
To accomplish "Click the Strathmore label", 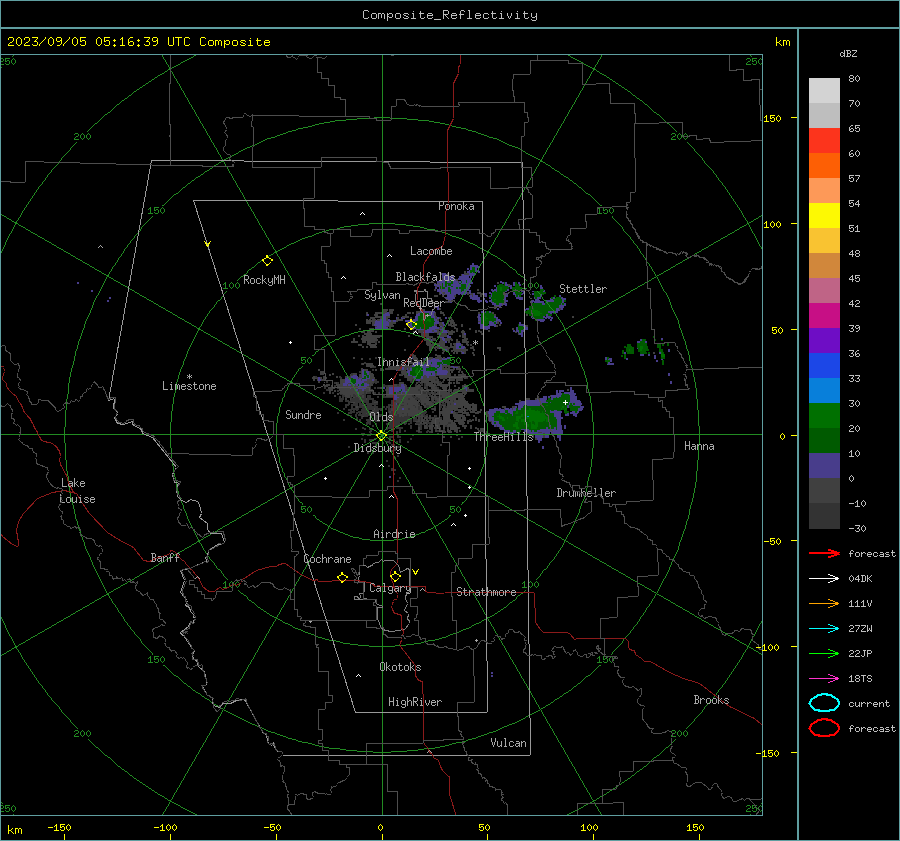I will click(486, 592).
